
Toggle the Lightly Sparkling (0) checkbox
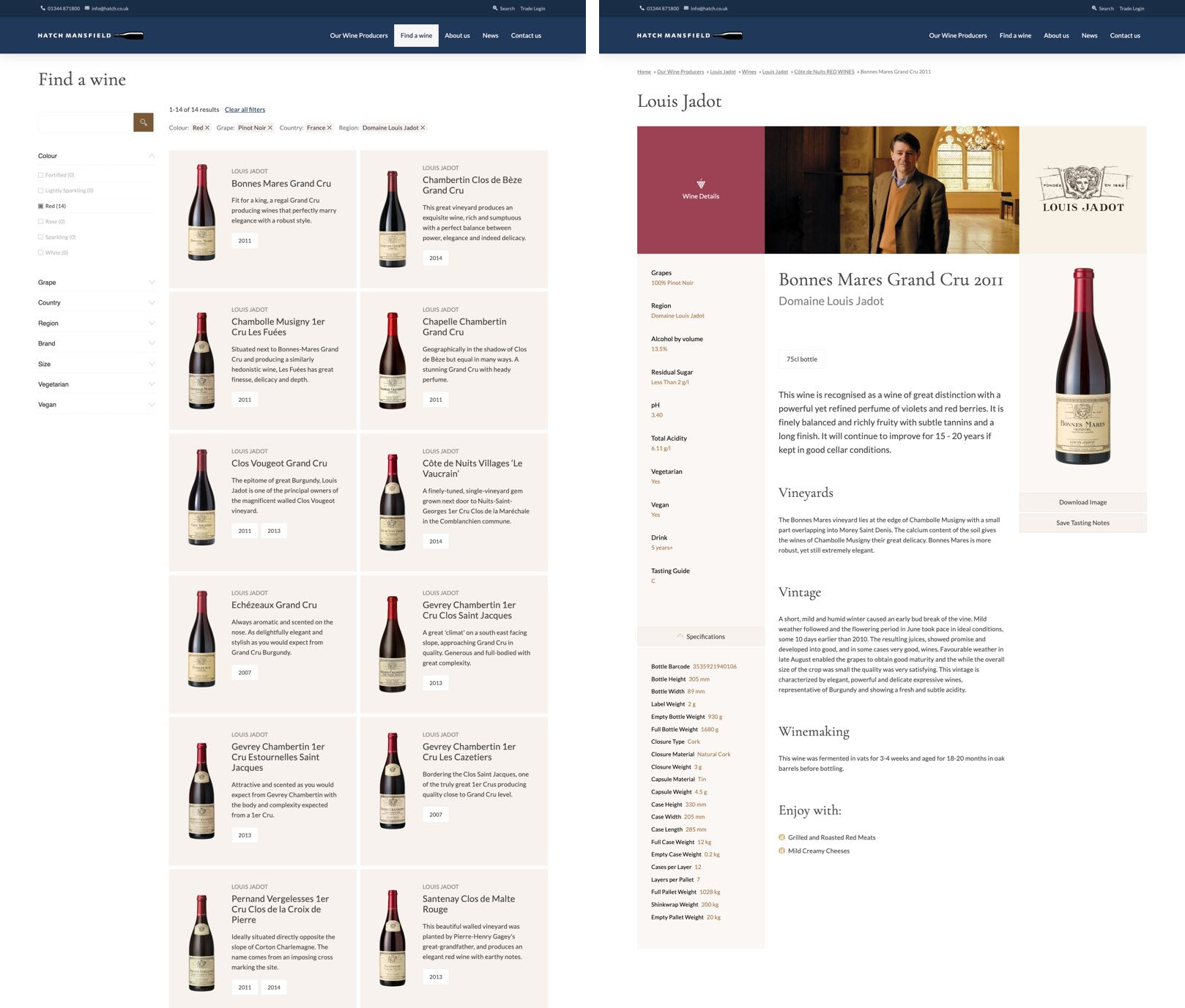point(40,190)
